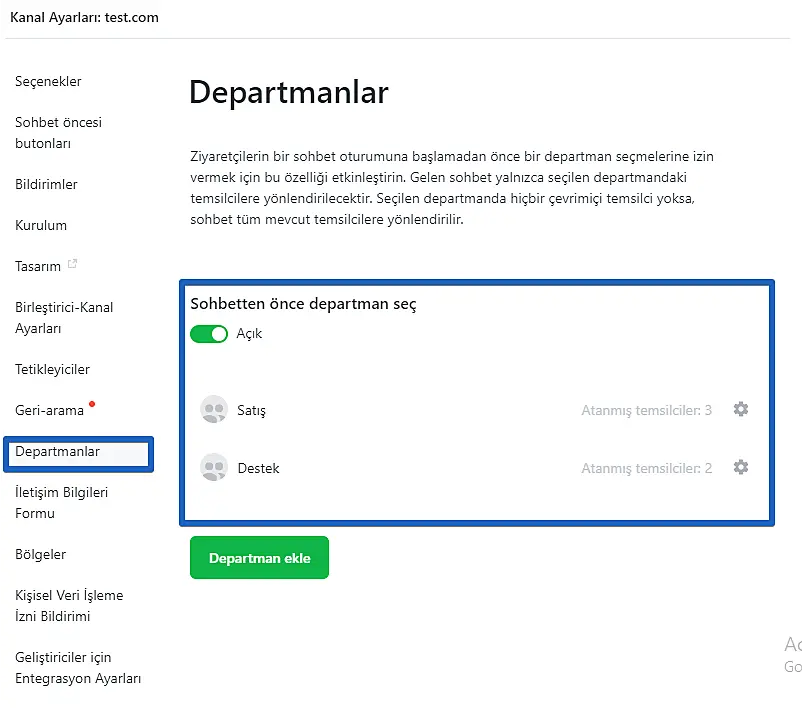802x708 pixels.
Task: Open settings gear for Satış department
Action: 741,409
